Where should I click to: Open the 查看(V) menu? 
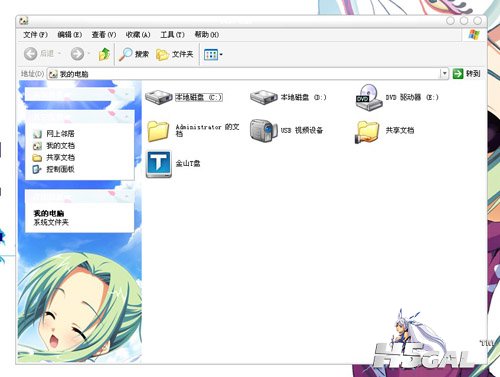(104, 35)
